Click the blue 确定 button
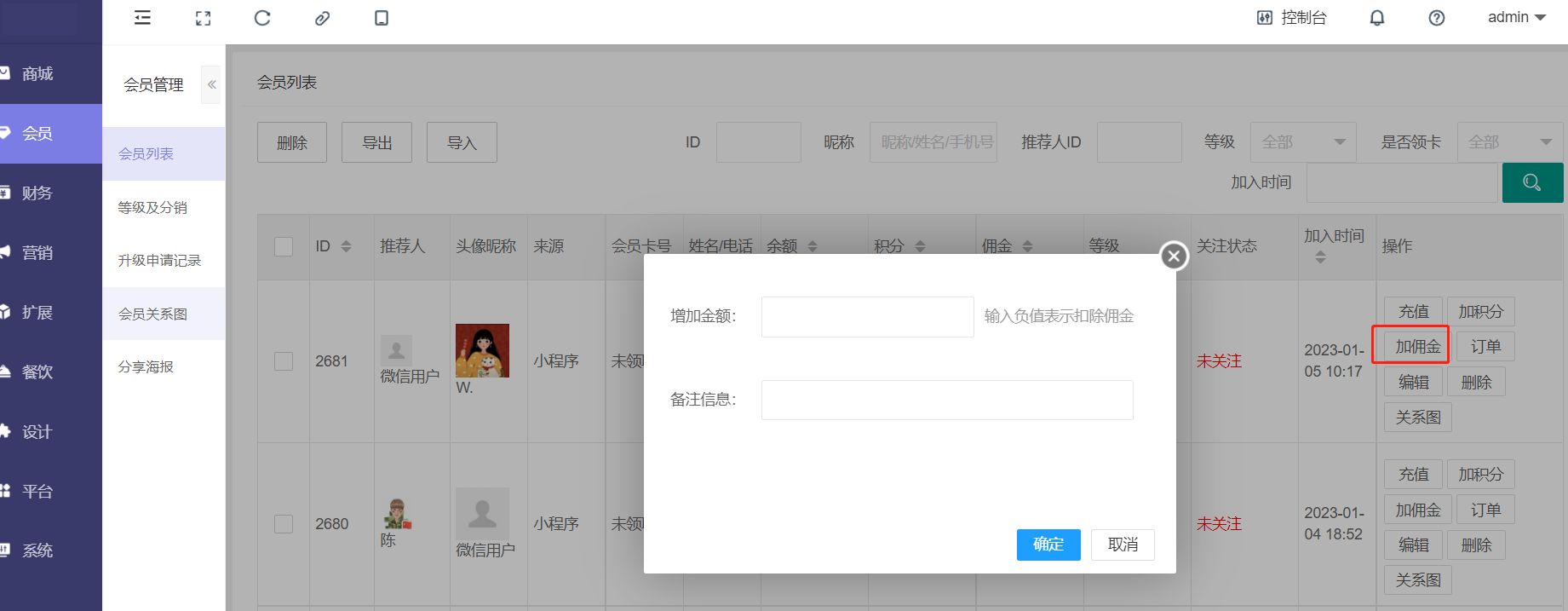 coord(1048,545)
